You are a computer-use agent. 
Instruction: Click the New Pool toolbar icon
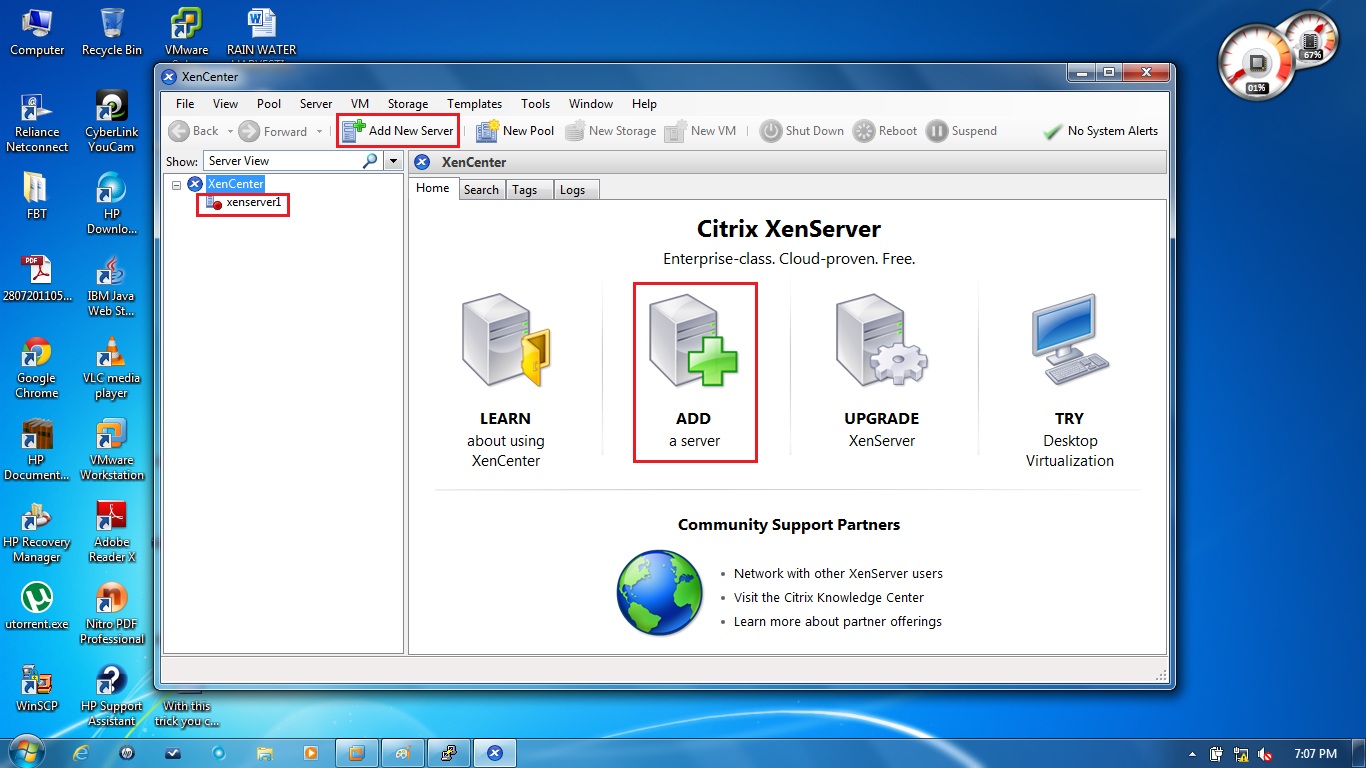(487, 131)
